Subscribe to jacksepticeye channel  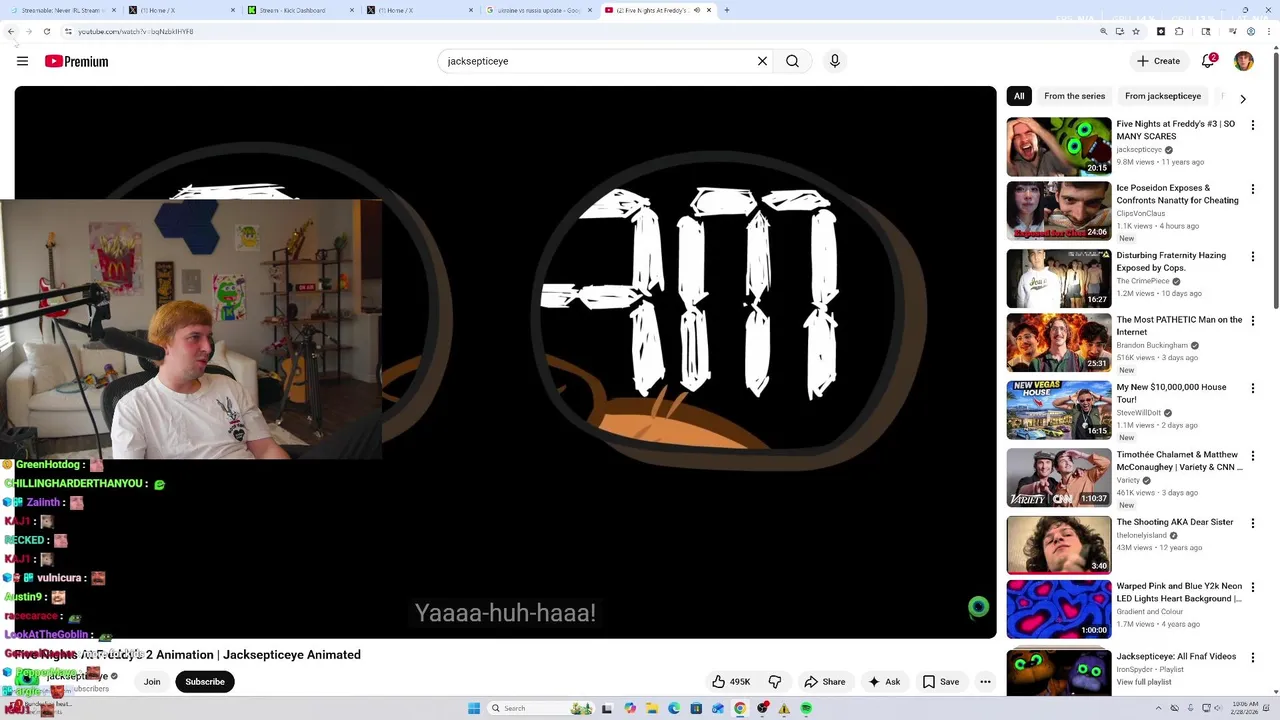tap(205, 682)
